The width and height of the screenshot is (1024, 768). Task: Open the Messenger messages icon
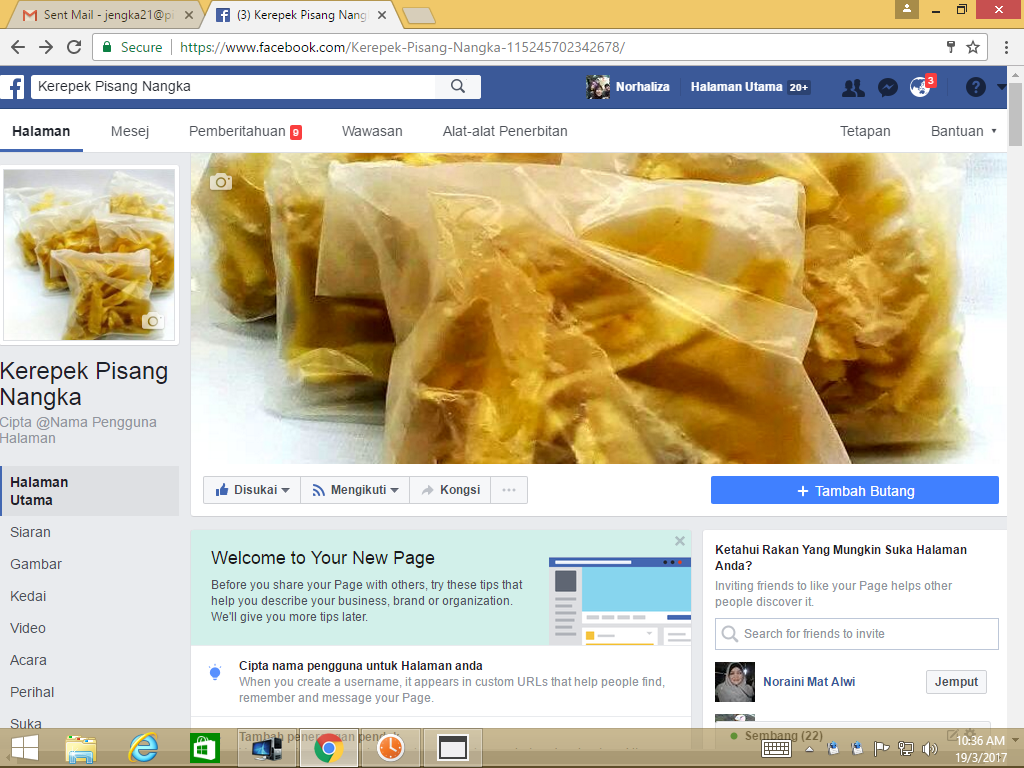pyautogui.click(x=887, y=87)
